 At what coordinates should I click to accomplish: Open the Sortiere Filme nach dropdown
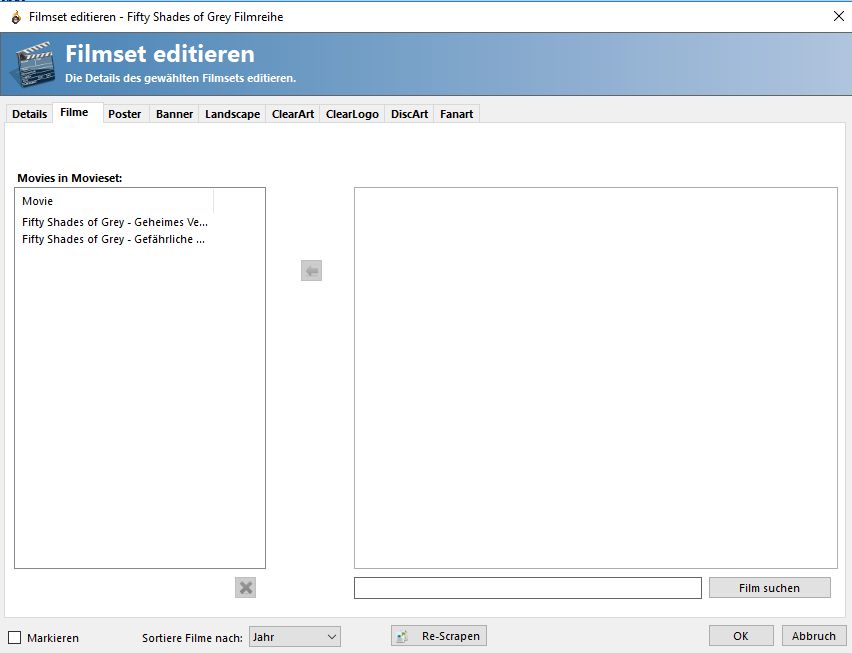tap(295, 637)
